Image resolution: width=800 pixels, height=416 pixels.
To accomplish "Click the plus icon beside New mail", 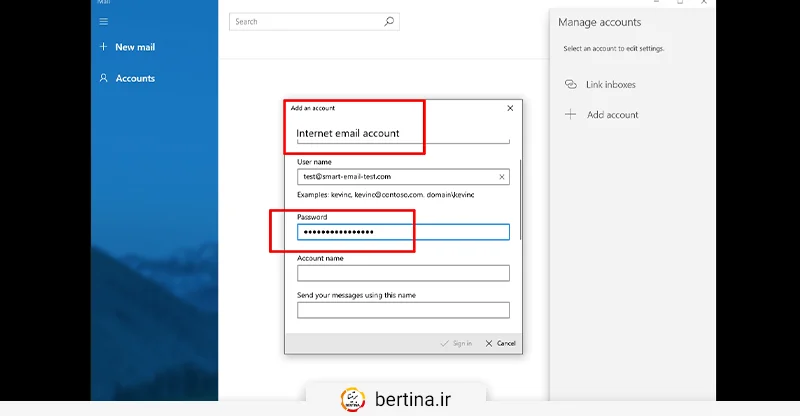I will (x=103, y=47).
